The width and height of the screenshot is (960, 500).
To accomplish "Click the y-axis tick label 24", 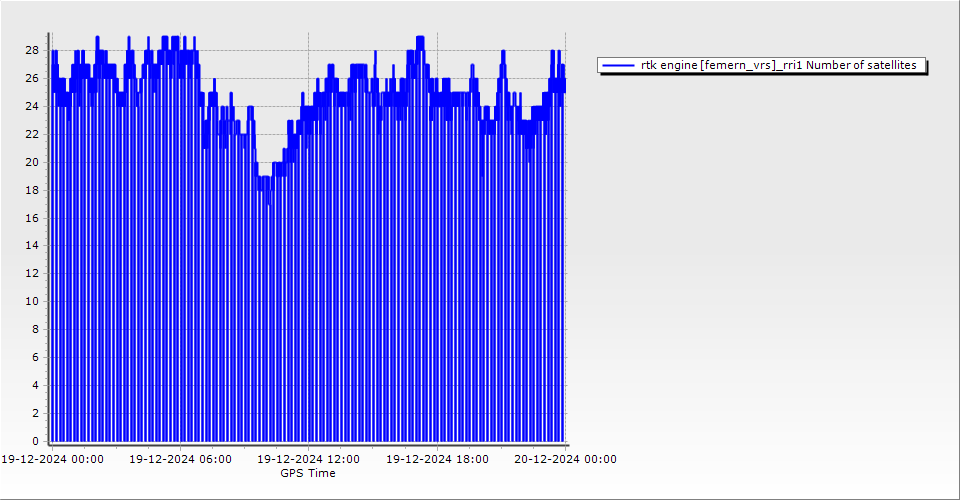I will pos(32,106).
